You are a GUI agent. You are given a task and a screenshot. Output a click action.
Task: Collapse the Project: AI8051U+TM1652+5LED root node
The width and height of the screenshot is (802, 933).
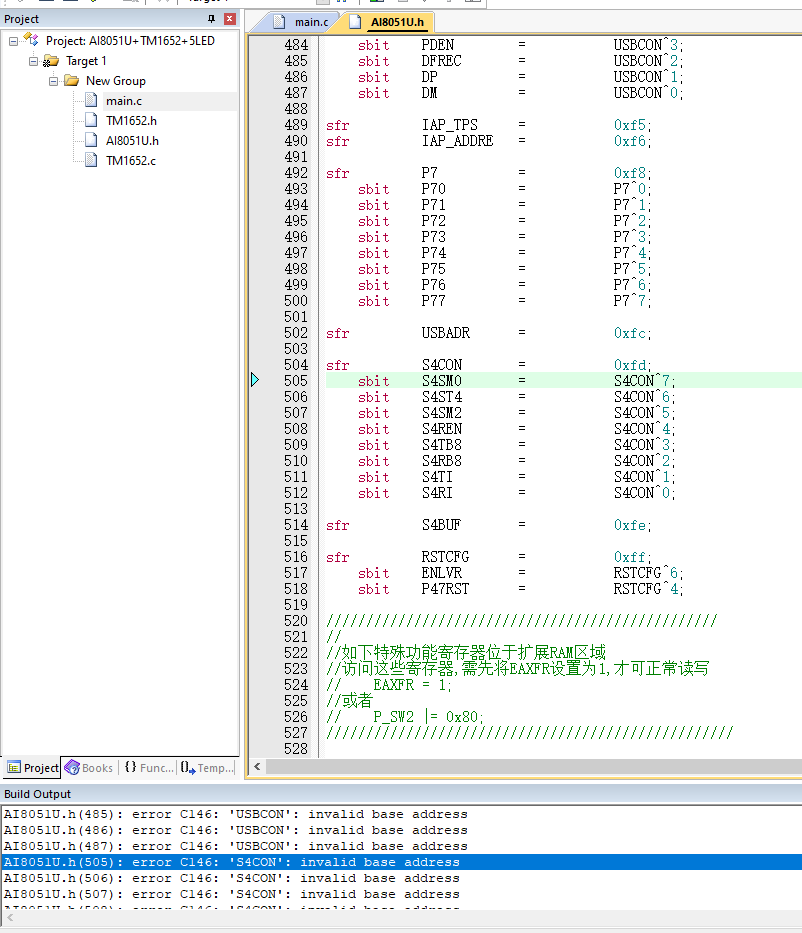pos(14,41)
